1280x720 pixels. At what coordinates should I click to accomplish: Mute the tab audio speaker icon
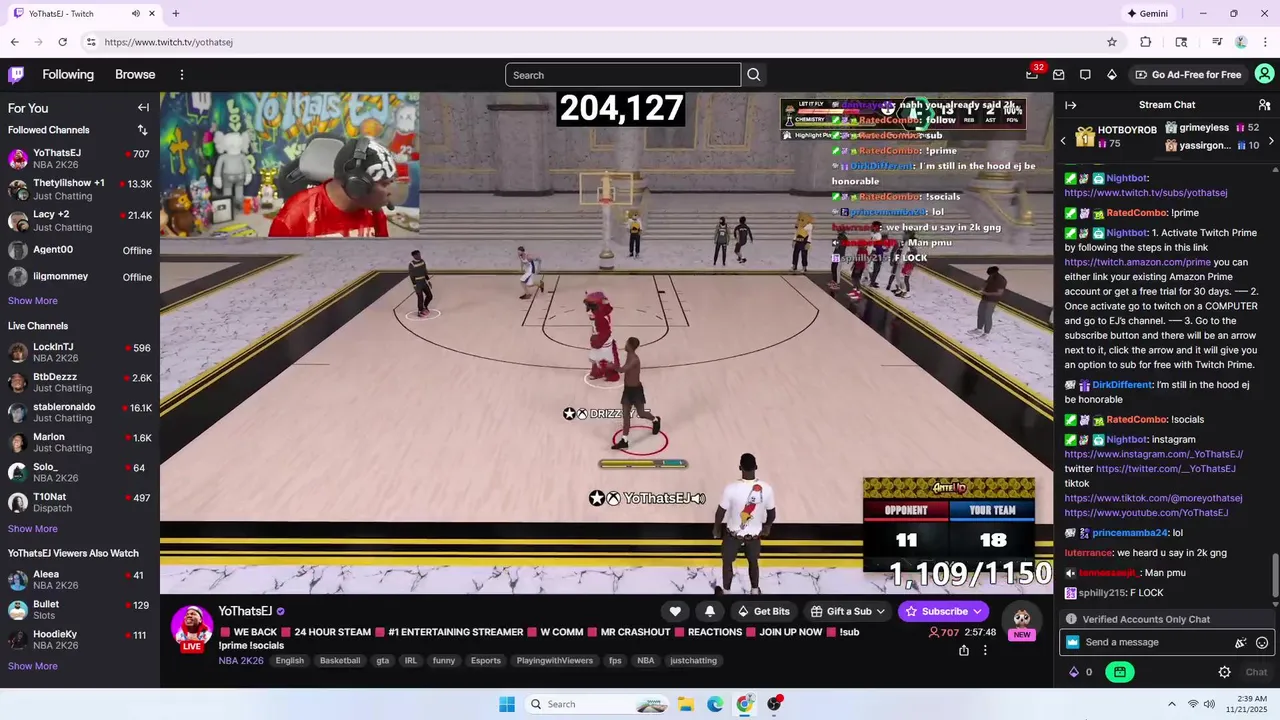click(x=136, y=14)
